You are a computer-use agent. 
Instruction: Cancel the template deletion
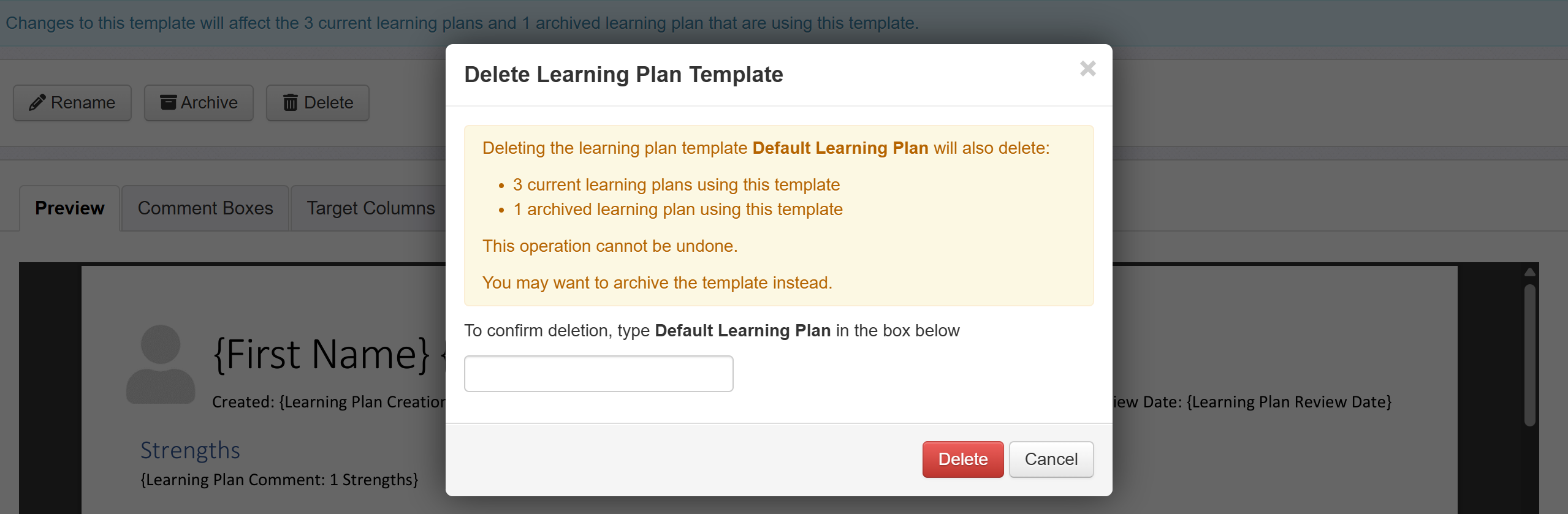pos(1051,459)
